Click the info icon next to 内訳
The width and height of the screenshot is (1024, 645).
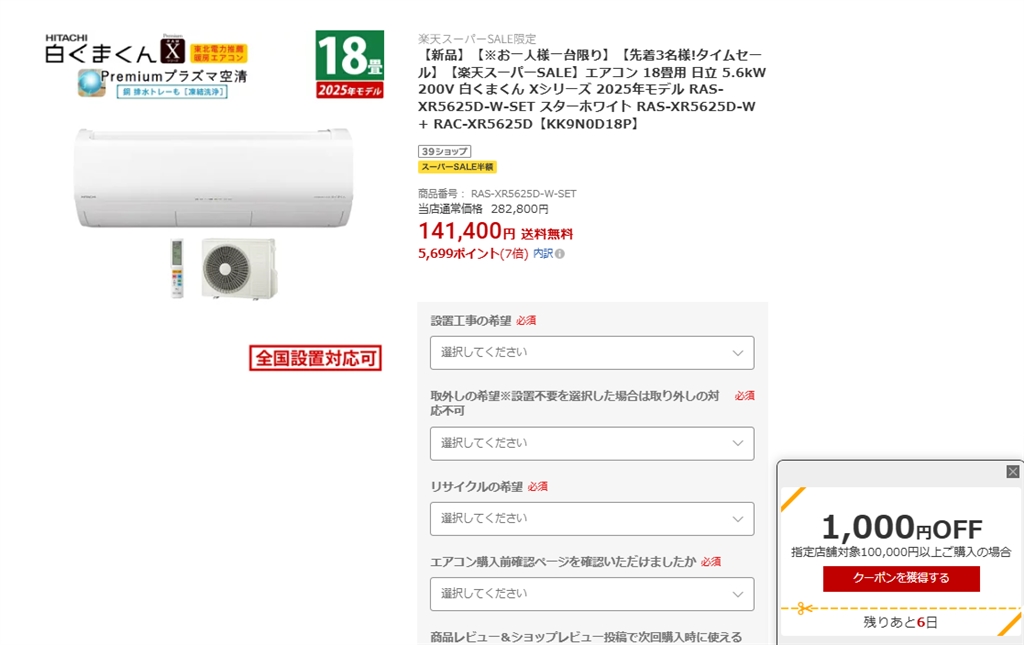[560, 254]
